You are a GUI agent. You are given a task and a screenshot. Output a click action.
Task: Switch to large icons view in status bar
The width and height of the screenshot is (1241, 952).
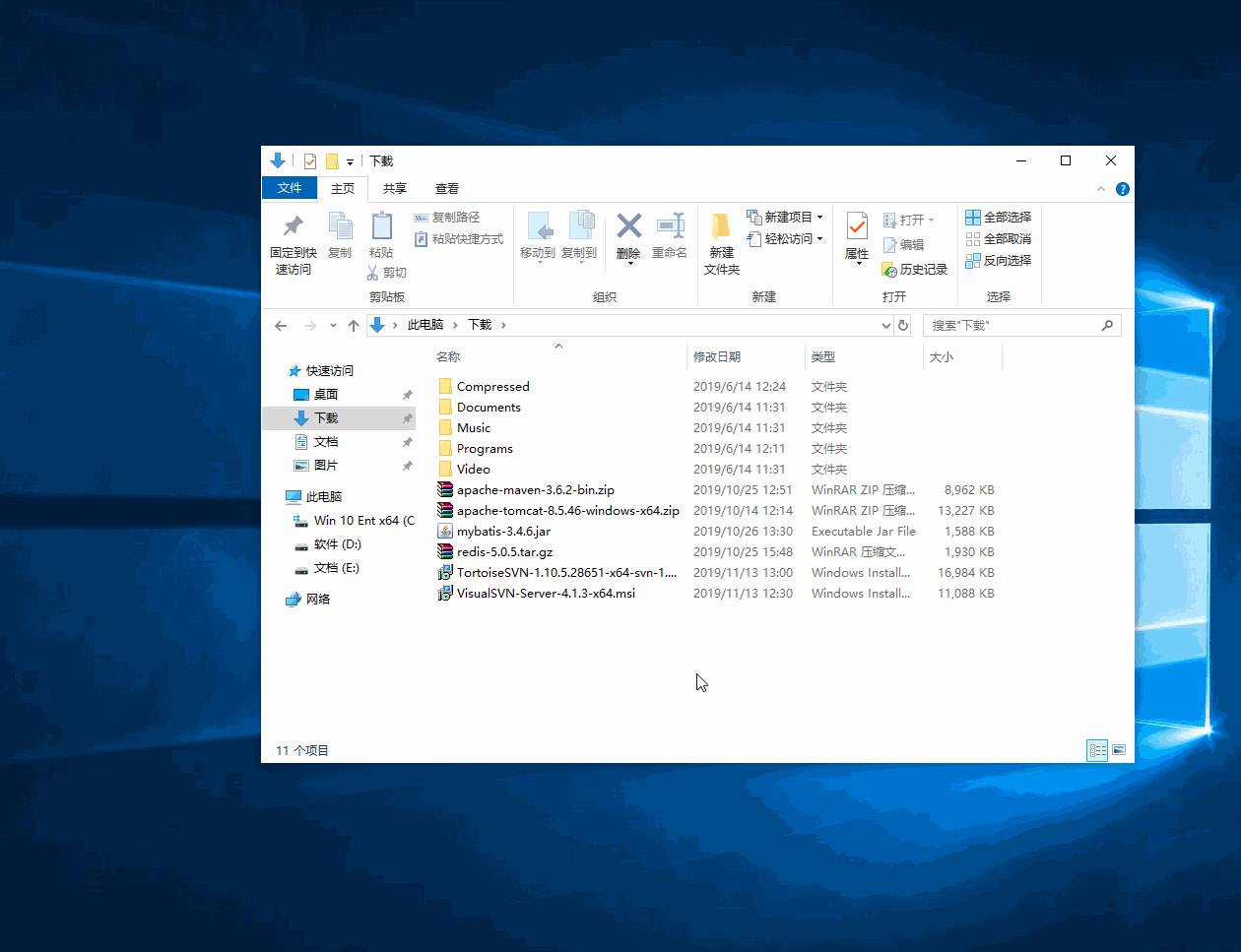[x=1119, y=750]
